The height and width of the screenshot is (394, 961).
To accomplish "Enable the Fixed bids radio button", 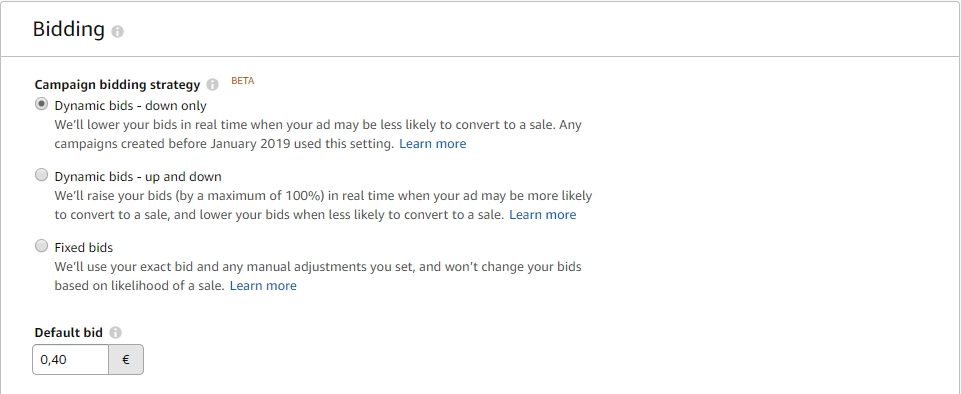I will pyautogui.click(x=41, y=246).
